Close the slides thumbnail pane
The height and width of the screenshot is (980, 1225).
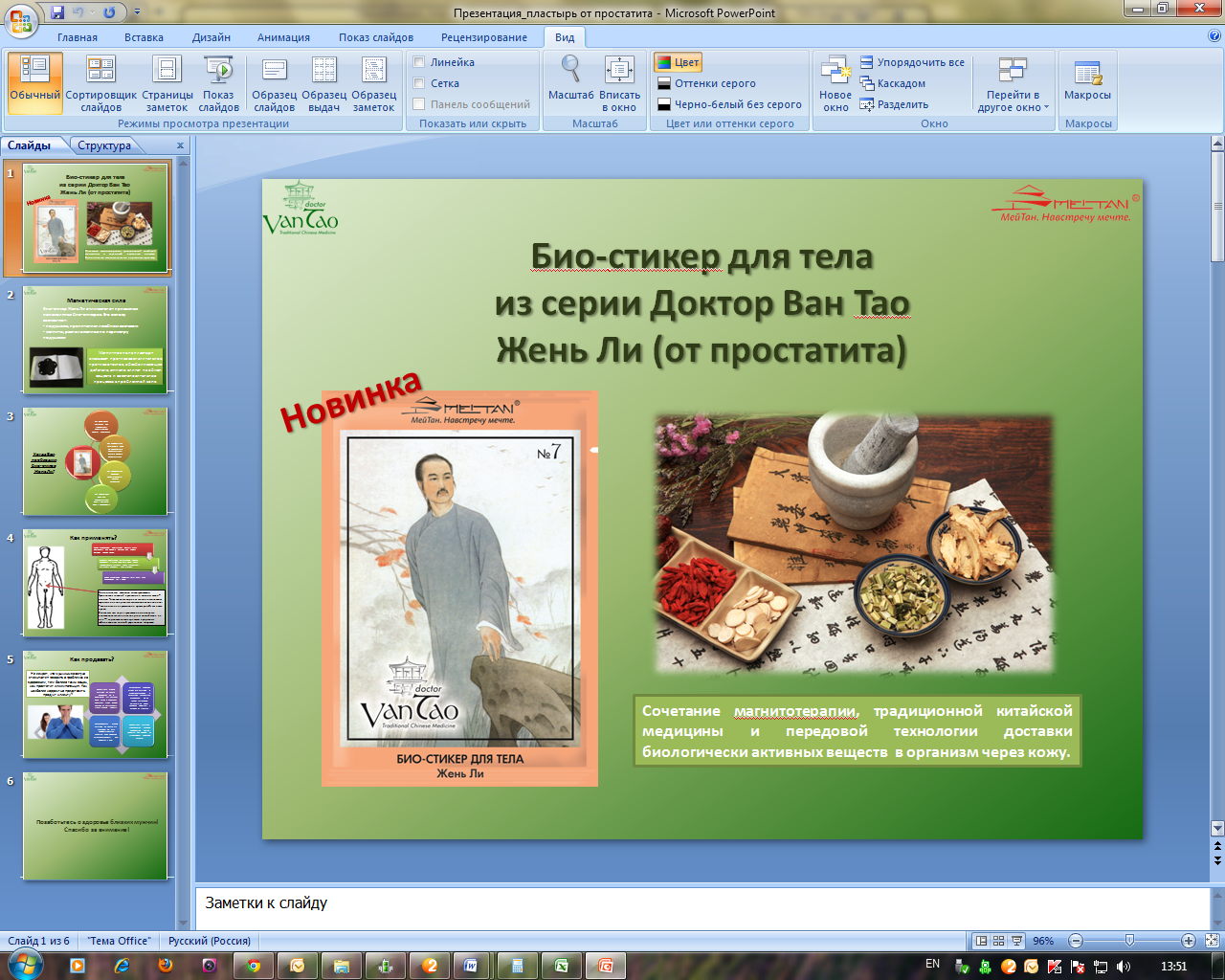click(180, 145)
